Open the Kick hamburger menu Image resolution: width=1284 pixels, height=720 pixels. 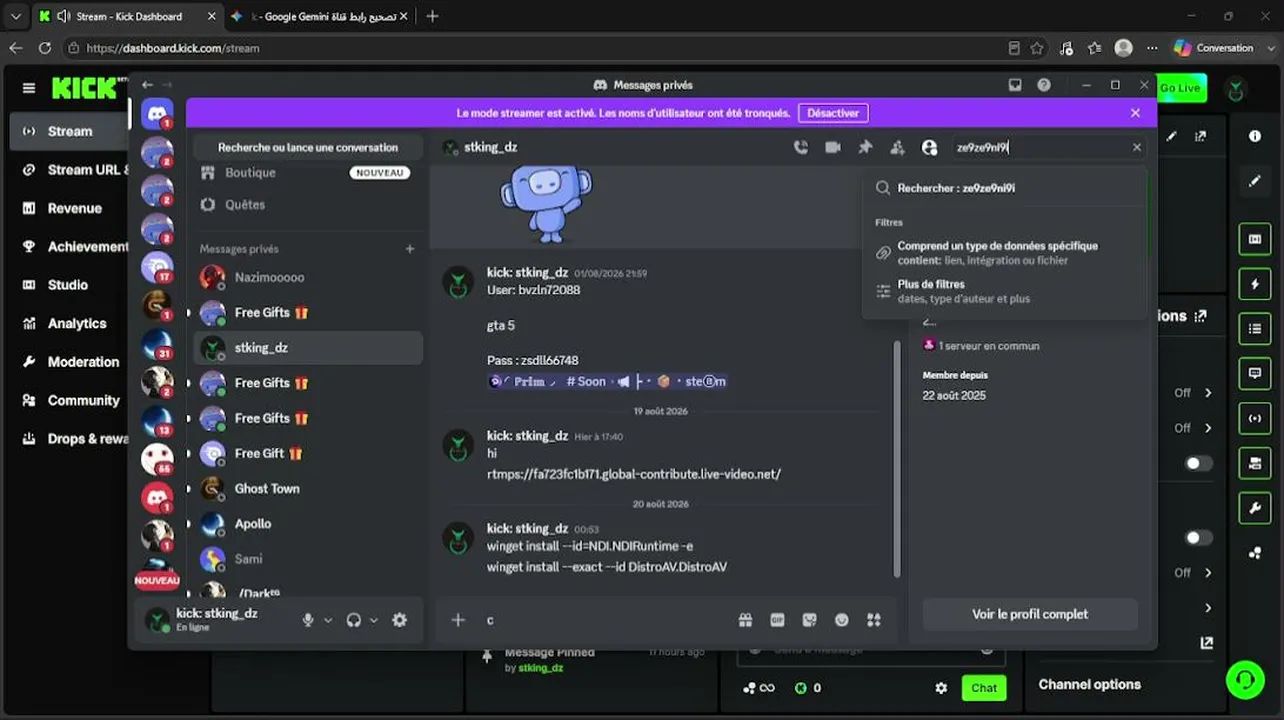(28, 88)
